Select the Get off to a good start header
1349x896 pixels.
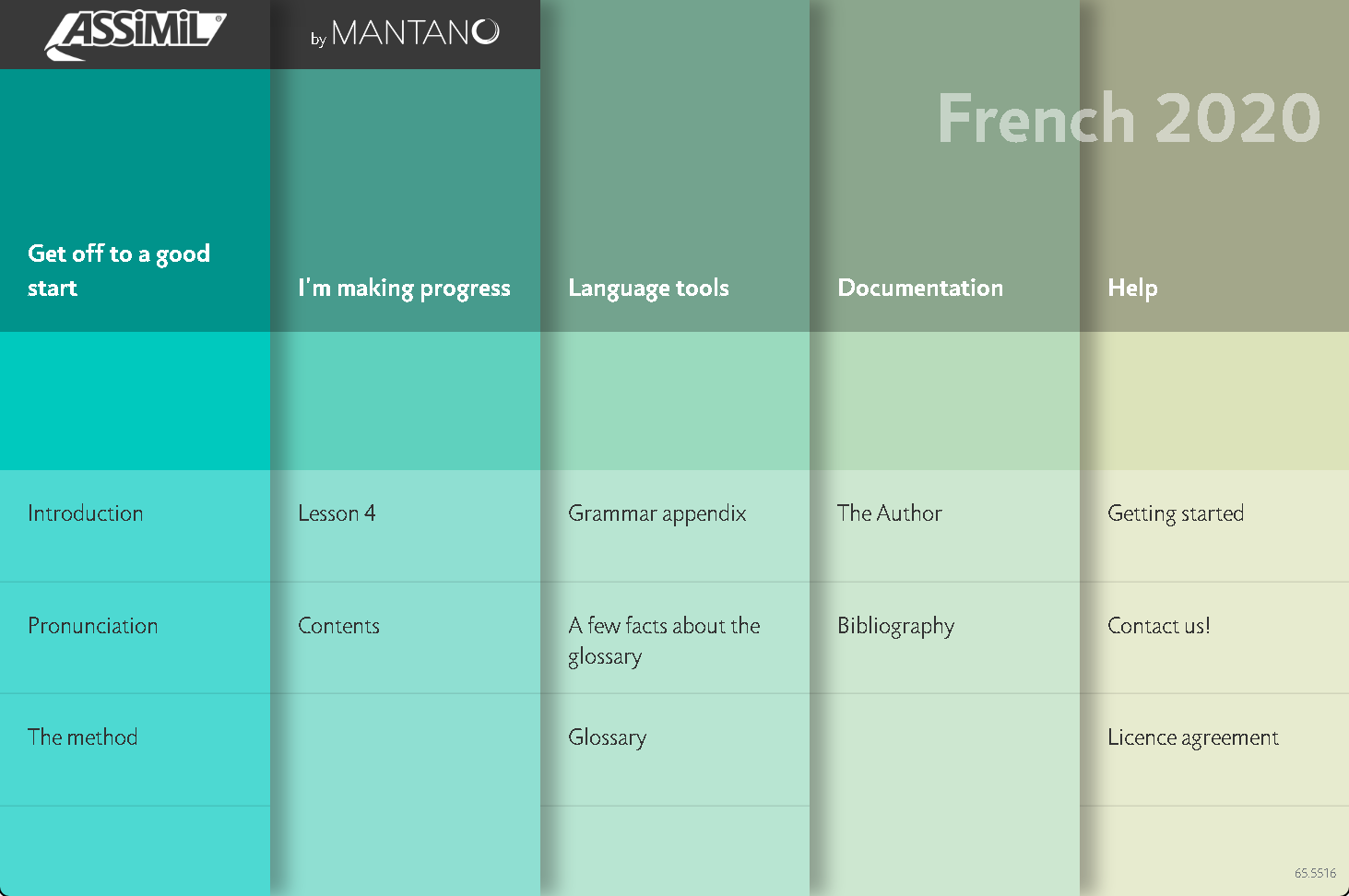119,270
